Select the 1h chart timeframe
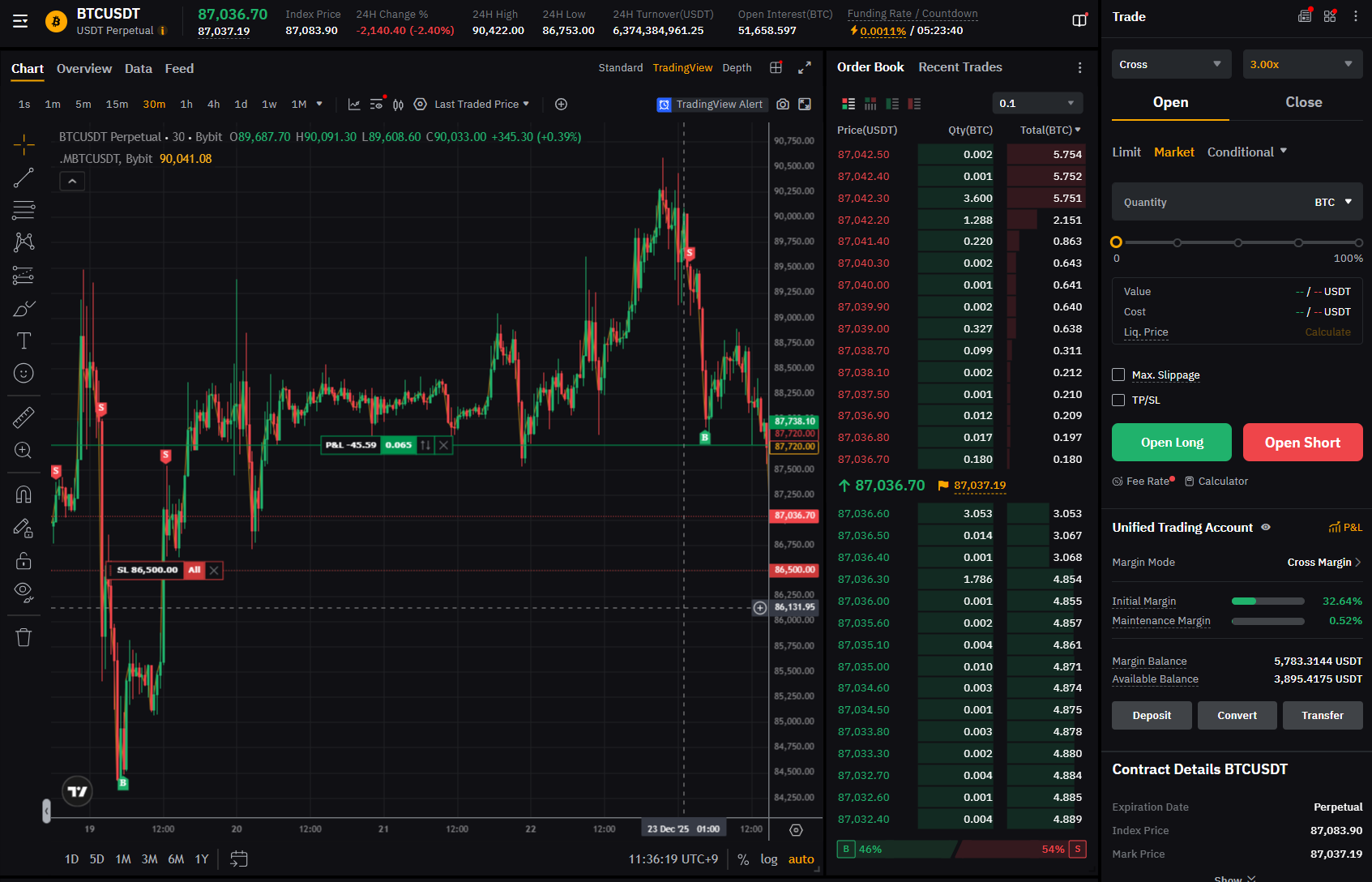1372x882 pixels. (186, 104)
